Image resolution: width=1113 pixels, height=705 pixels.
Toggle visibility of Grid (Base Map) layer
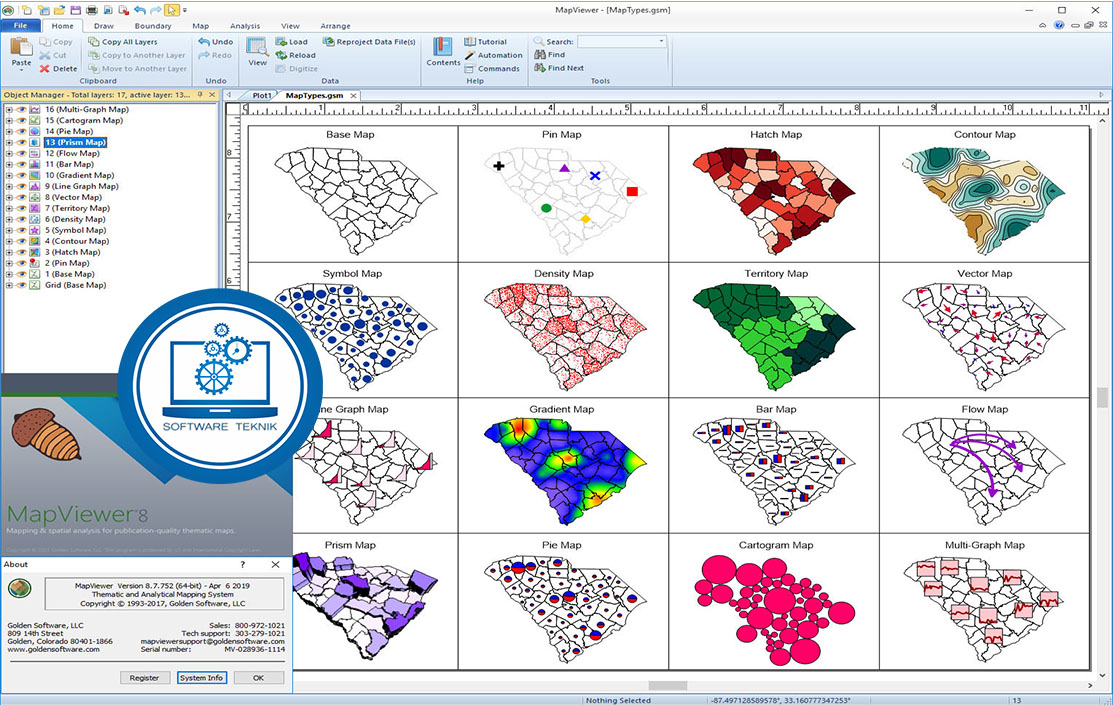21,285
